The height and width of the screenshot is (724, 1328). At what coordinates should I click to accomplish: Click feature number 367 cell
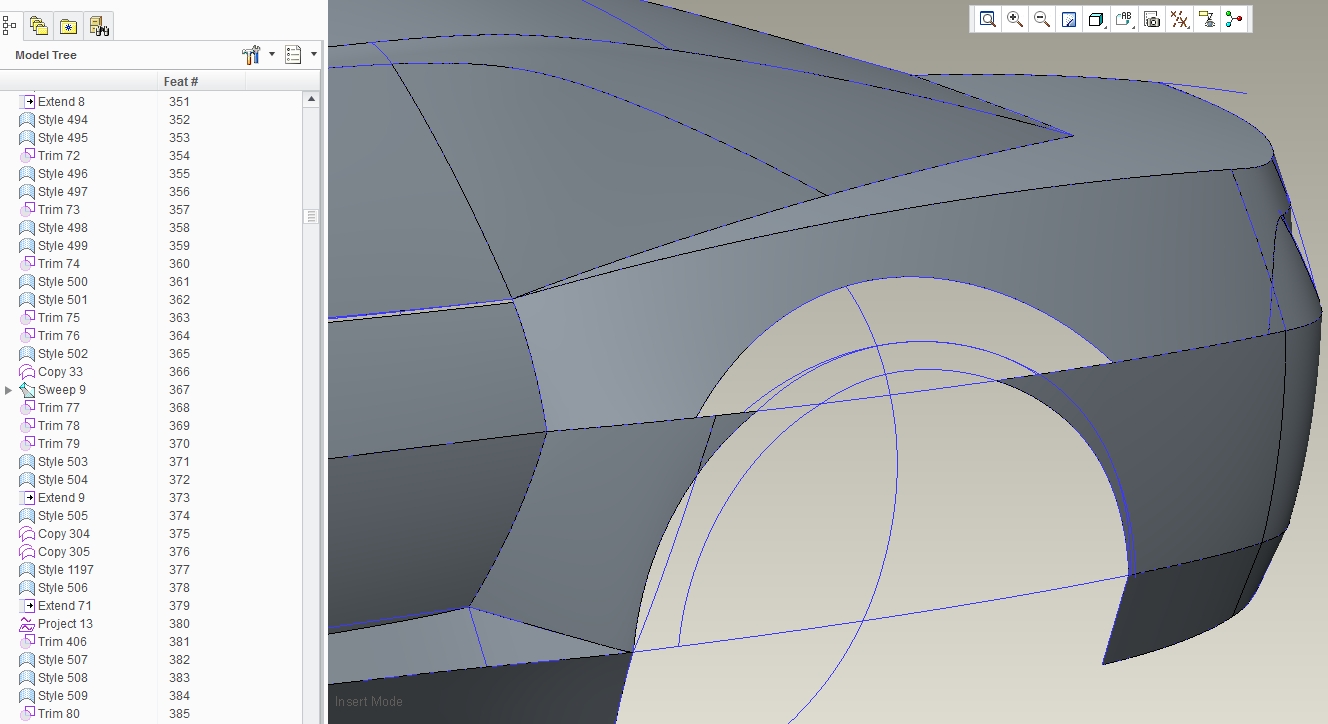(x=179, y=390)
